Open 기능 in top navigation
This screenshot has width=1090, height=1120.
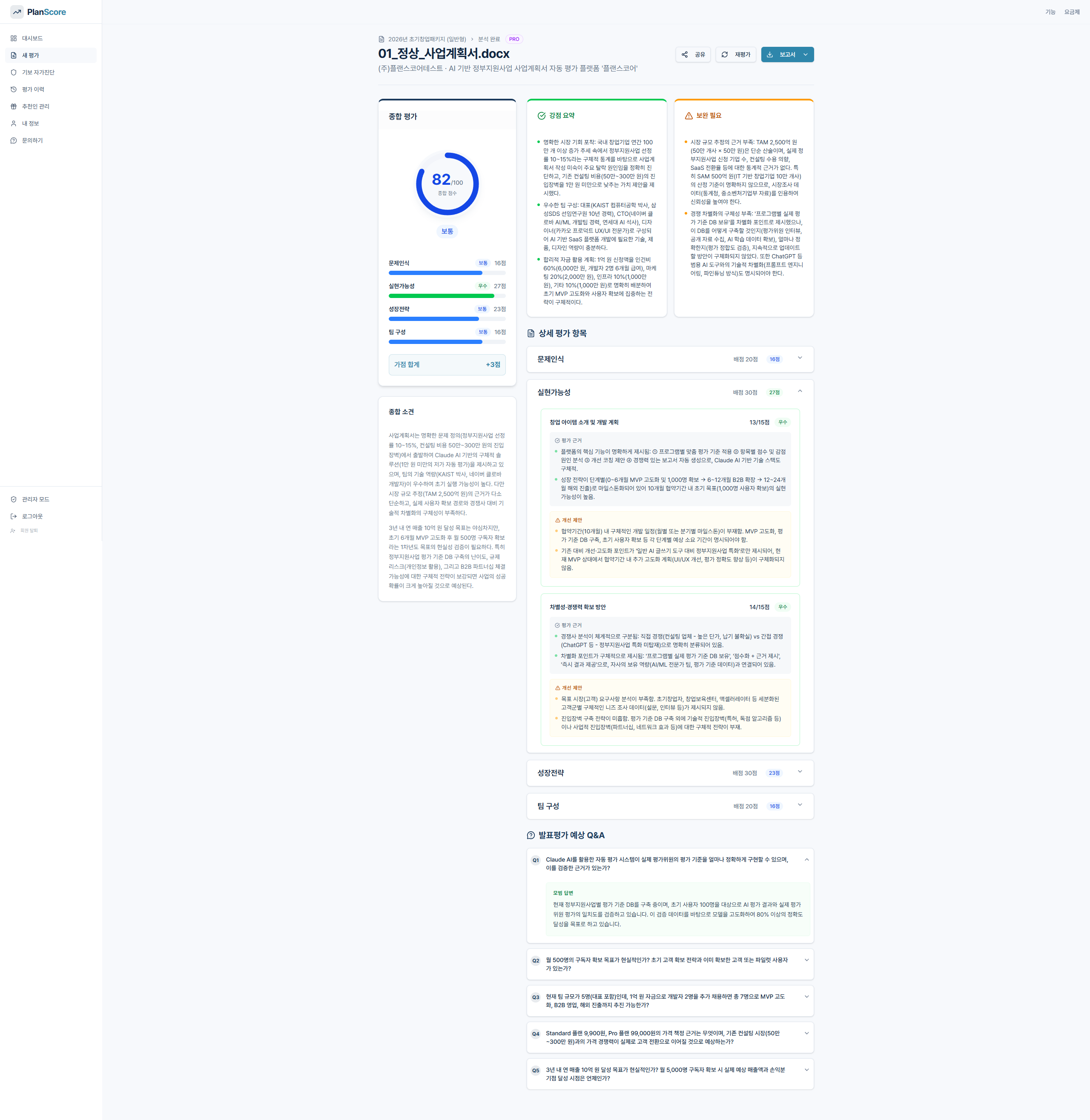[x=1050, y=12]
